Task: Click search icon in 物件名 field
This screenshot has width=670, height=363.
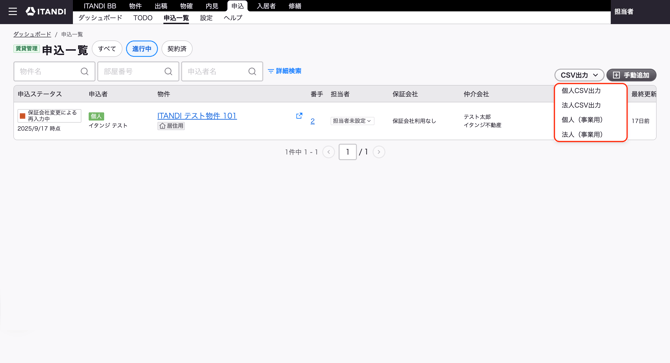Action: click(85, 71)
